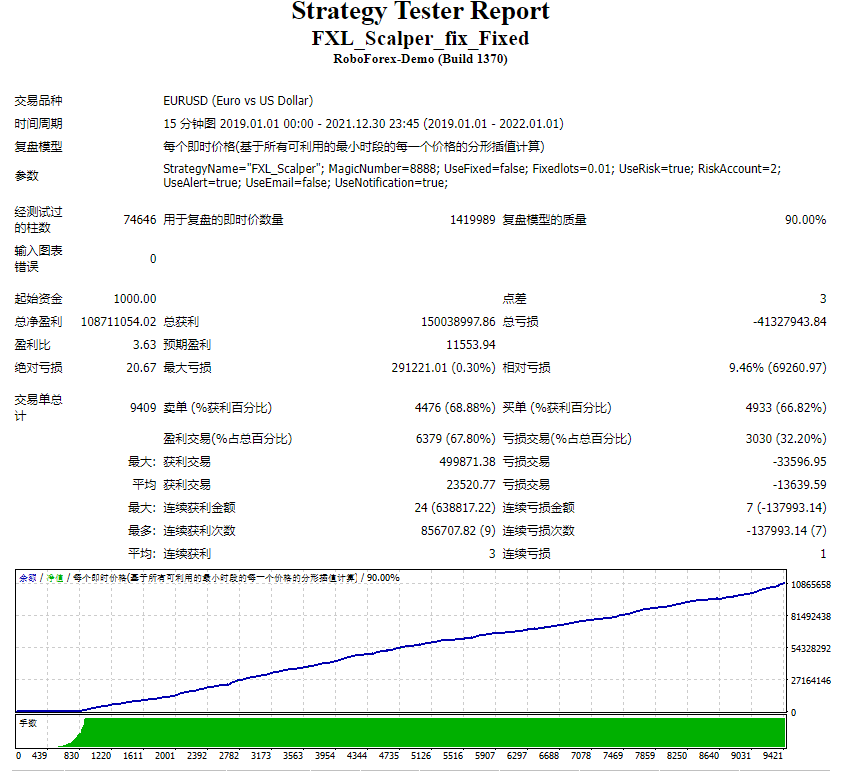
Task: Select the 90.00% modelling quality value
Action: (805, 220)
